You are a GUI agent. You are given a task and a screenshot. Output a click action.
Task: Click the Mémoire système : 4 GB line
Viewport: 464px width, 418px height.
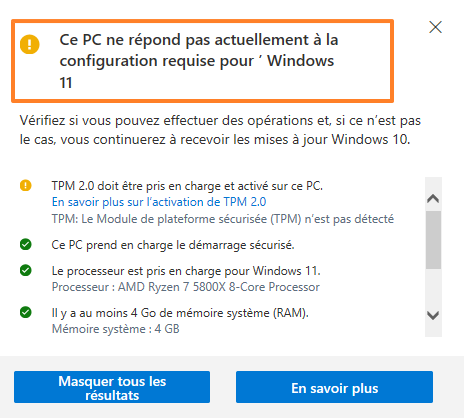[x=116, y=329]
